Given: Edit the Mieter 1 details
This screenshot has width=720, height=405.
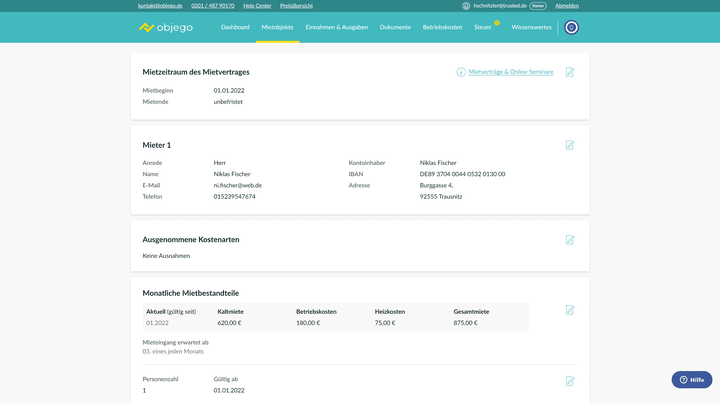Looking at the screenshot, I should [570, 145].
